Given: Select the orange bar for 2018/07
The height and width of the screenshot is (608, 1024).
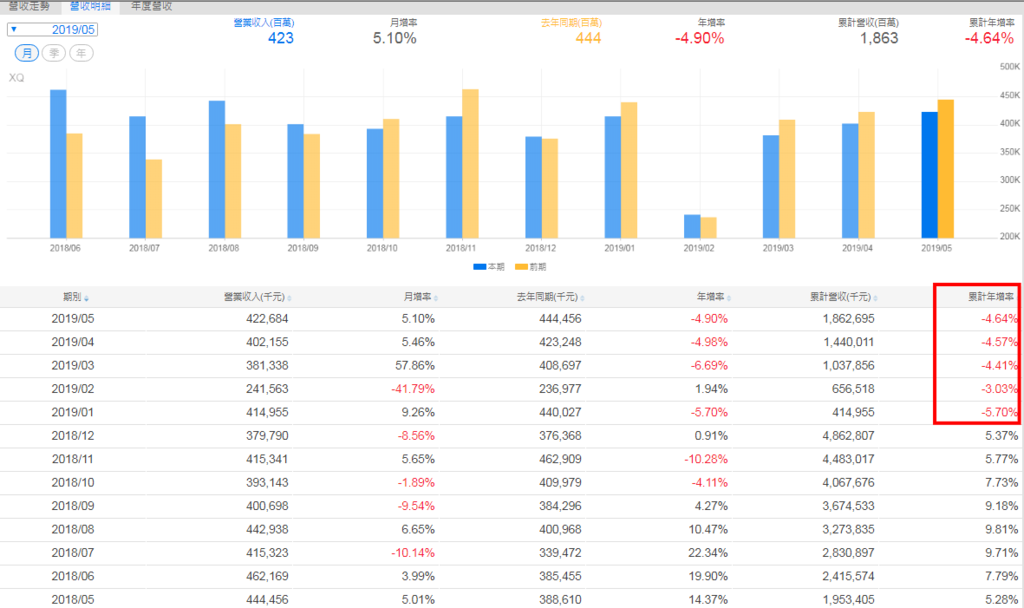Looking at the screenshot, I should click(153, 199).
